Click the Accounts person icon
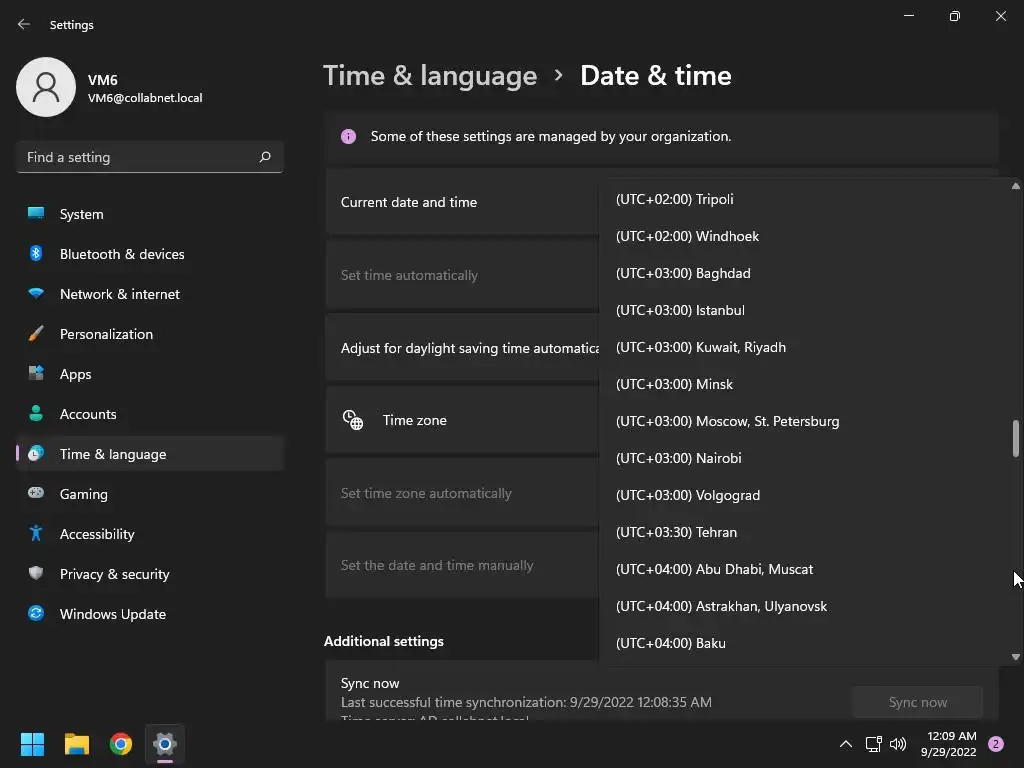The height and width of the screenshot is (768, 1024). click(36, 413)
